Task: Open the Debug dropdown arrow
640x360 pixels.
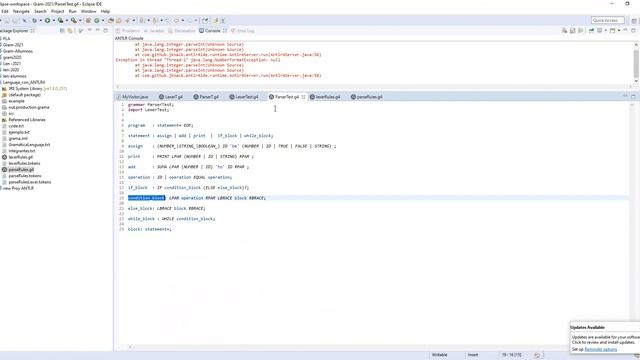Action: coord(40,20)
